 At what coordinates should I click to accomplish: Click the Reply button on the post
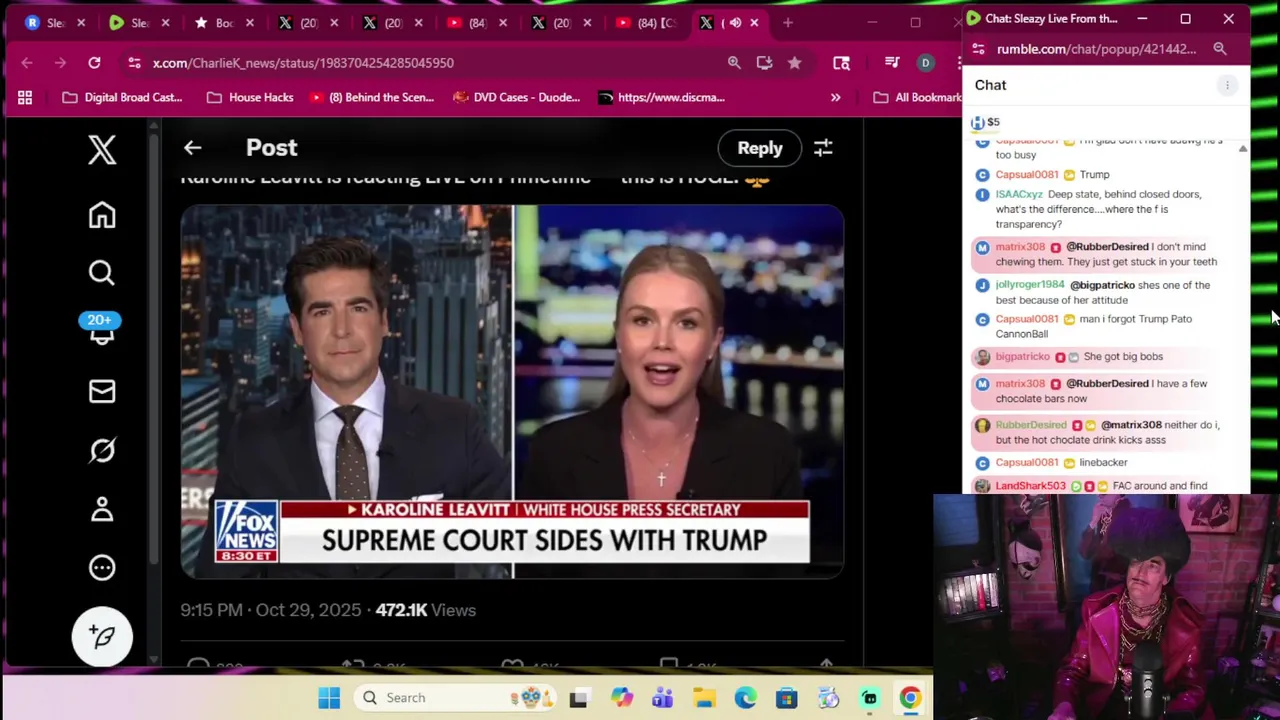click(760, 148)
